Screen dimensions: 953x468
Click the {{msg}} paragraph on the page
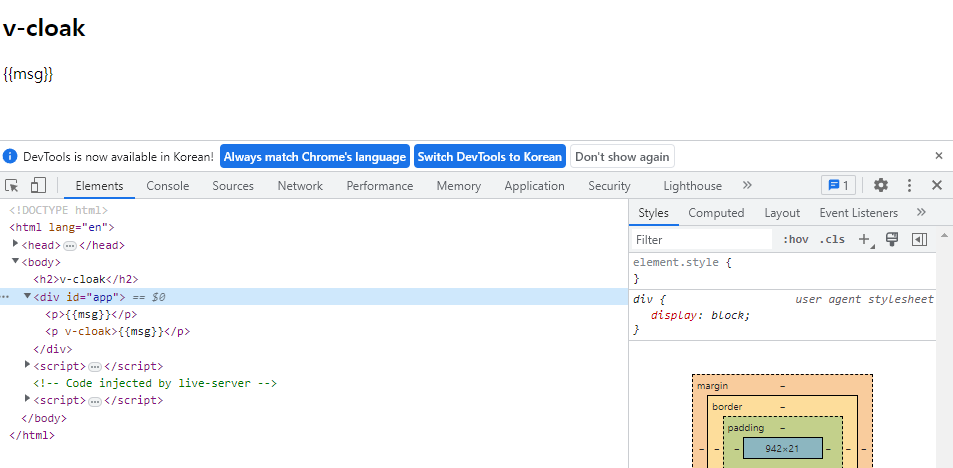point(29,75)
